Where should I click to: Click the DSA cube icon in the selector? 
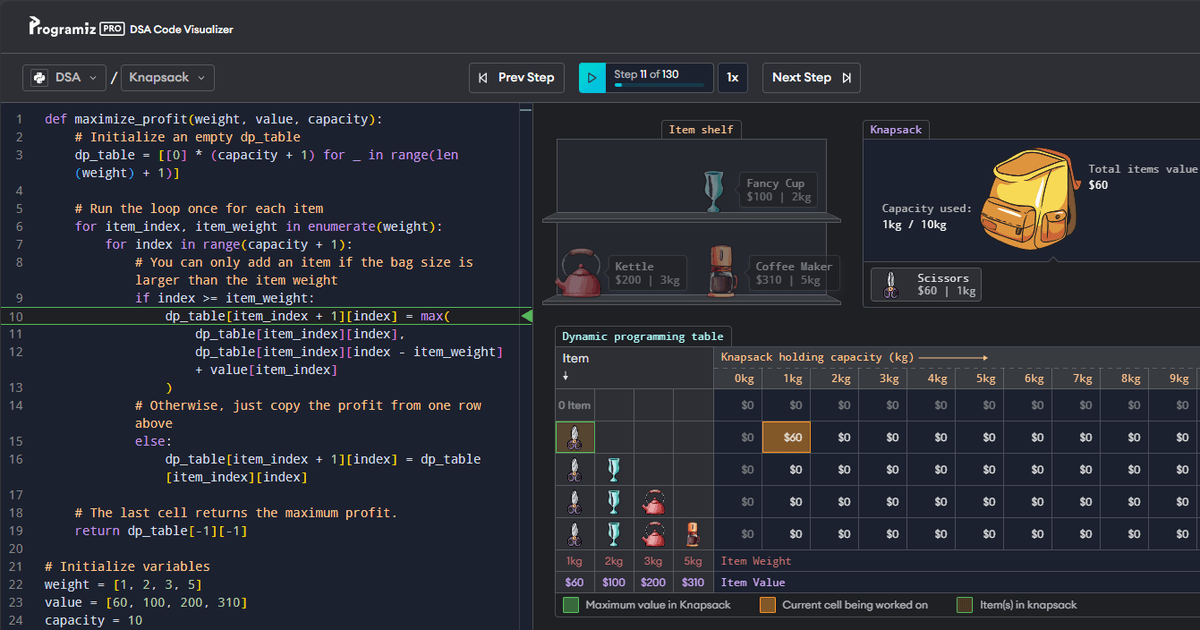coord(38,77)
